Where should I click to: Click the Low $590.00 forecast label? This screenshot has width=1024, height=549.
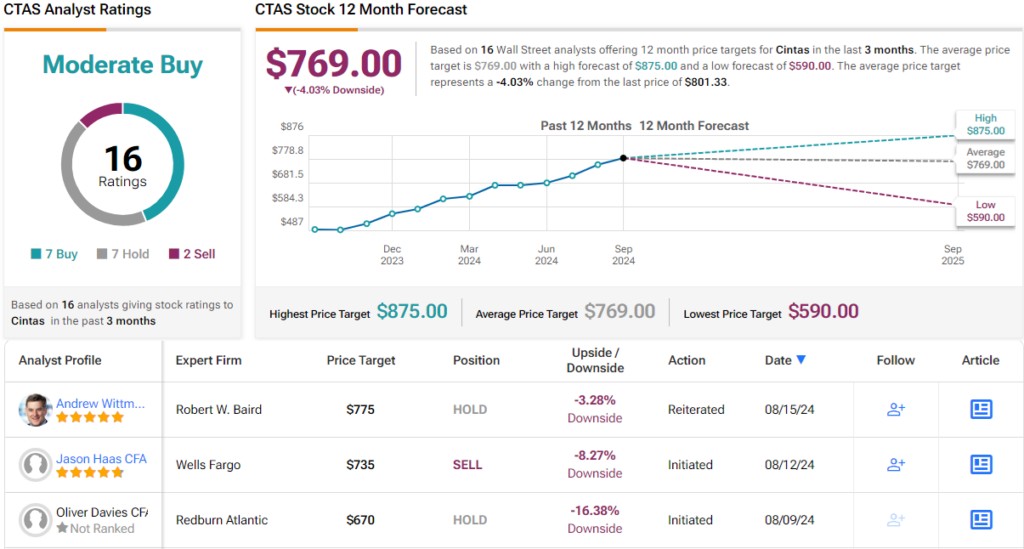click(x=985, y=211)
